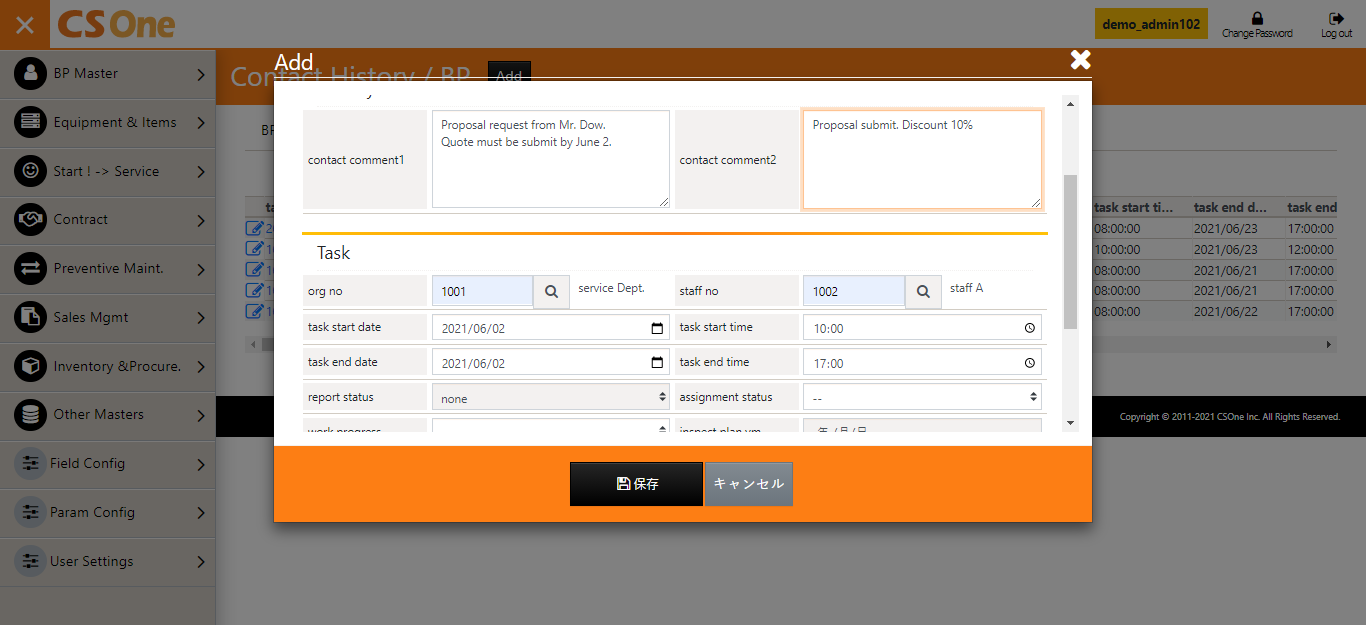
Task: Close the Add dialog with white X
Action: coord(1080,60)
